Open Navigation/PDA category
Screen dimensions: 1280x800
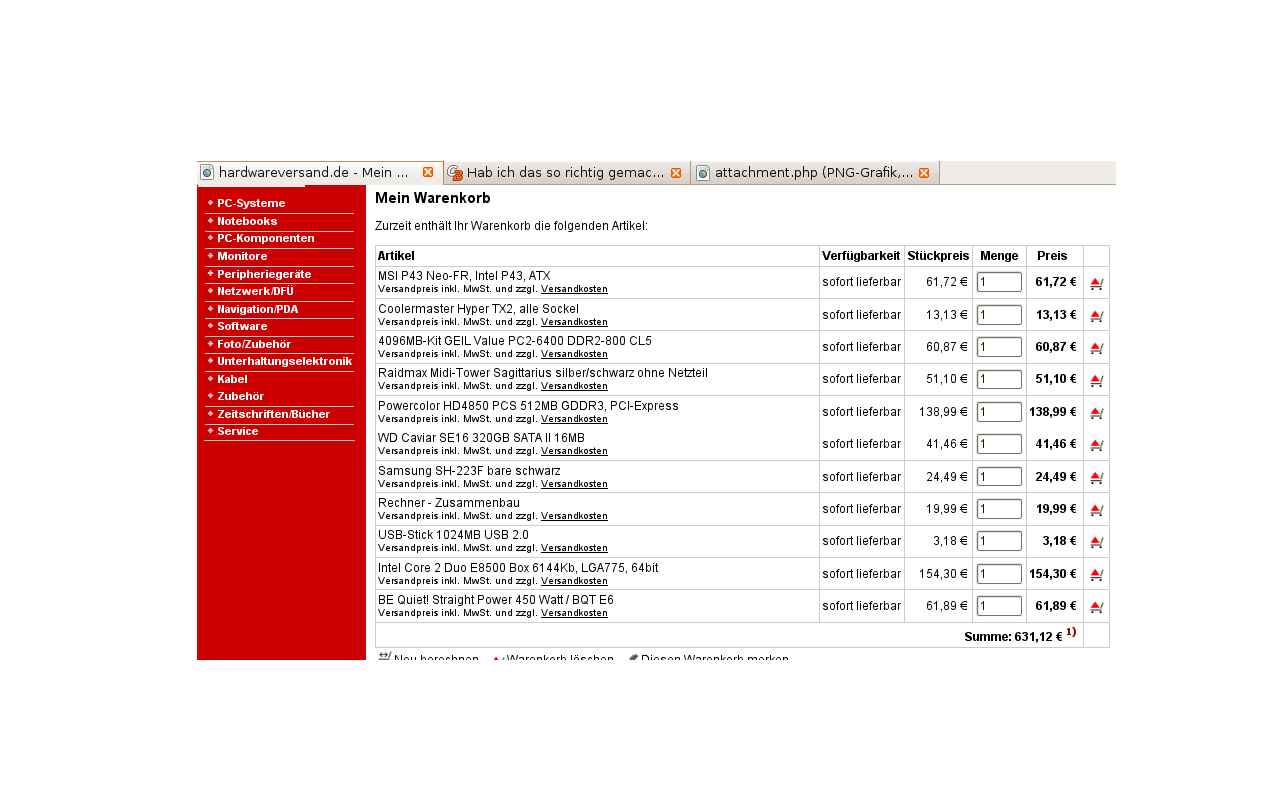point(257,309)
